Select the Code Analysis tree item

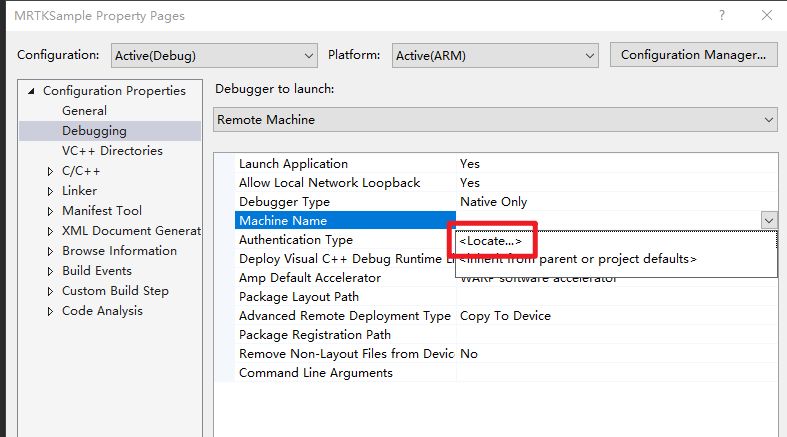point(102,311)
